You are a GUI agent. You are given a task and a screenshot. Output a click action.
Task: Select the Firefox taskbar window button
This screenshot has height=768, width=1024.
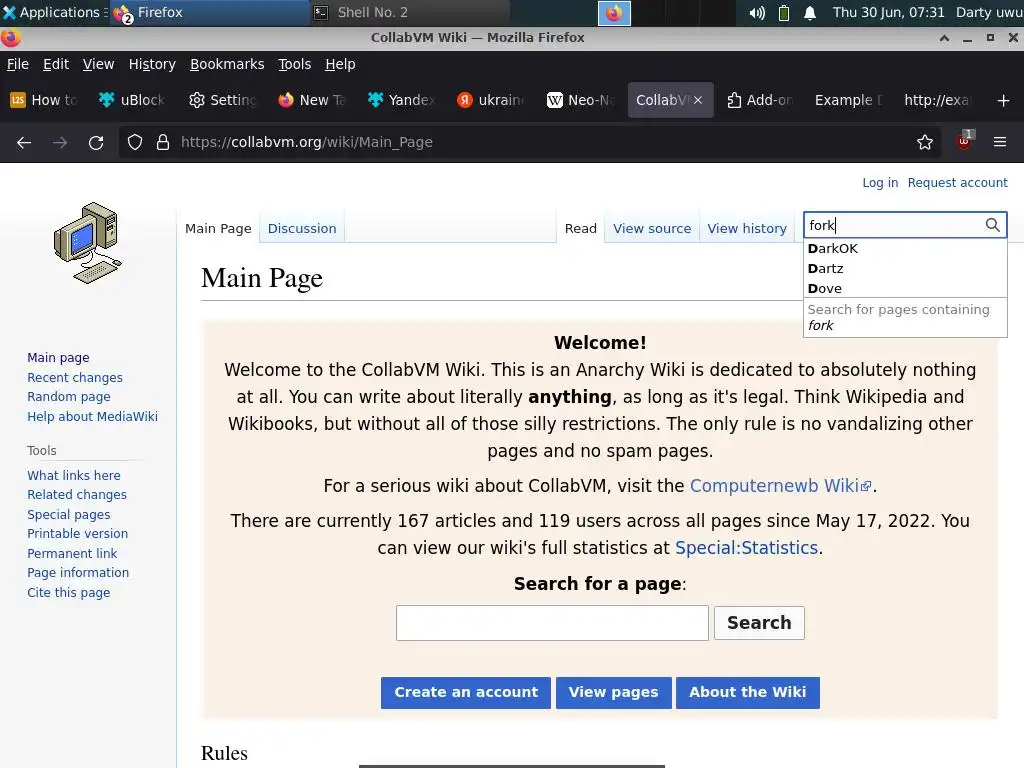tap(209, 12)
